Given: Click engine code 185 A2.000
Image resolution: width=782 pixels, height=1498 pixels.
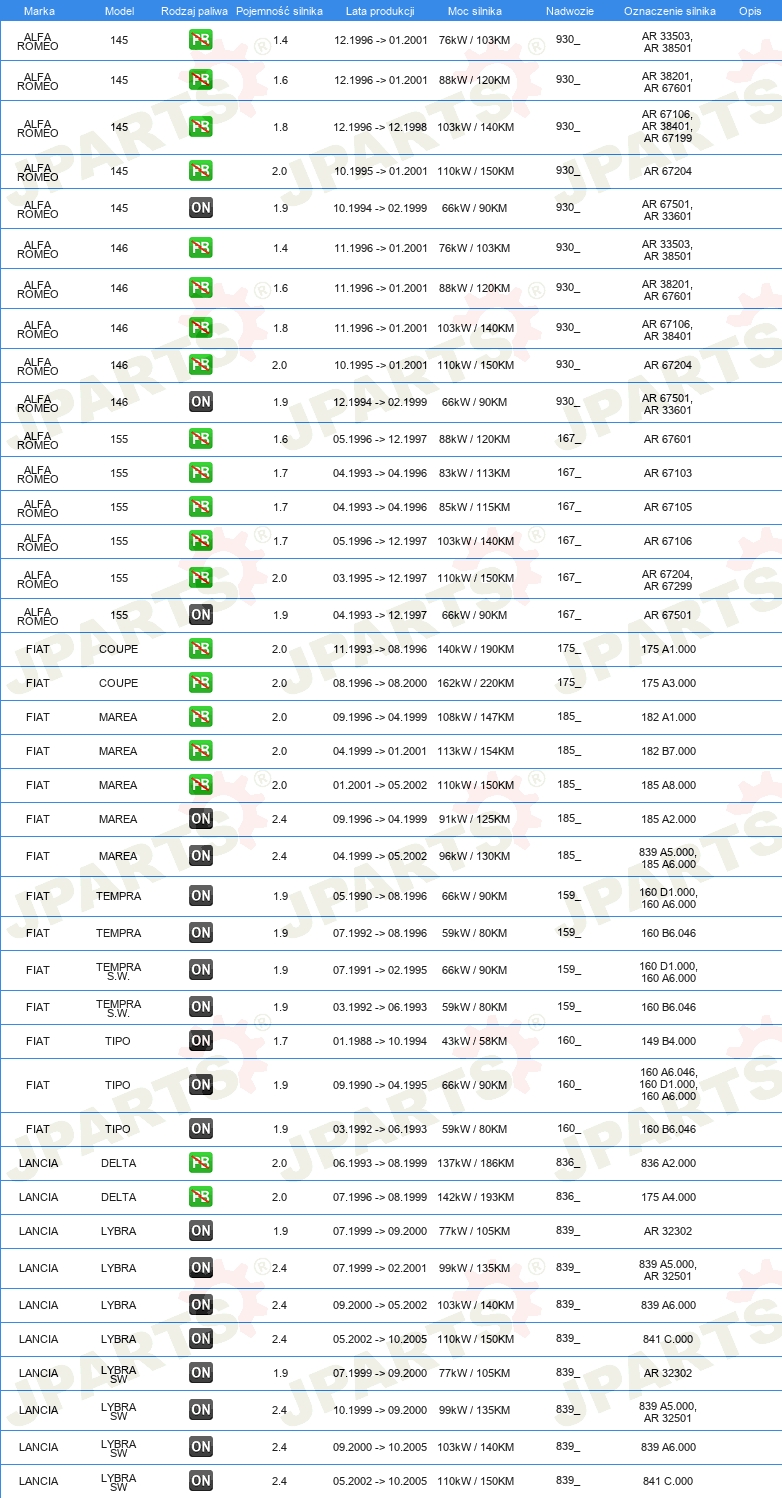Looking at the screenshot, I should 668,819.
